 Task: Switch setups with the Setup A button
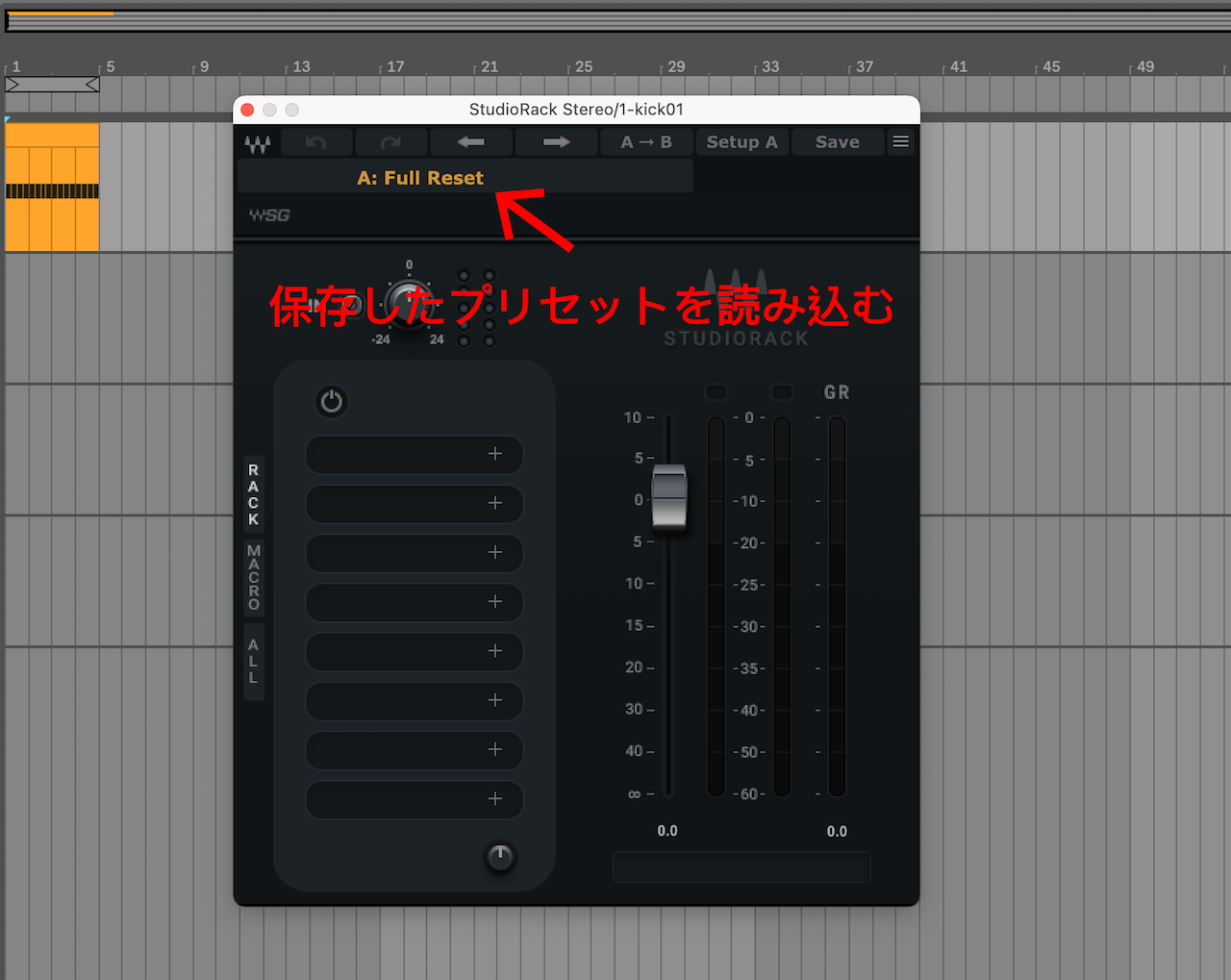coord(741,142)
